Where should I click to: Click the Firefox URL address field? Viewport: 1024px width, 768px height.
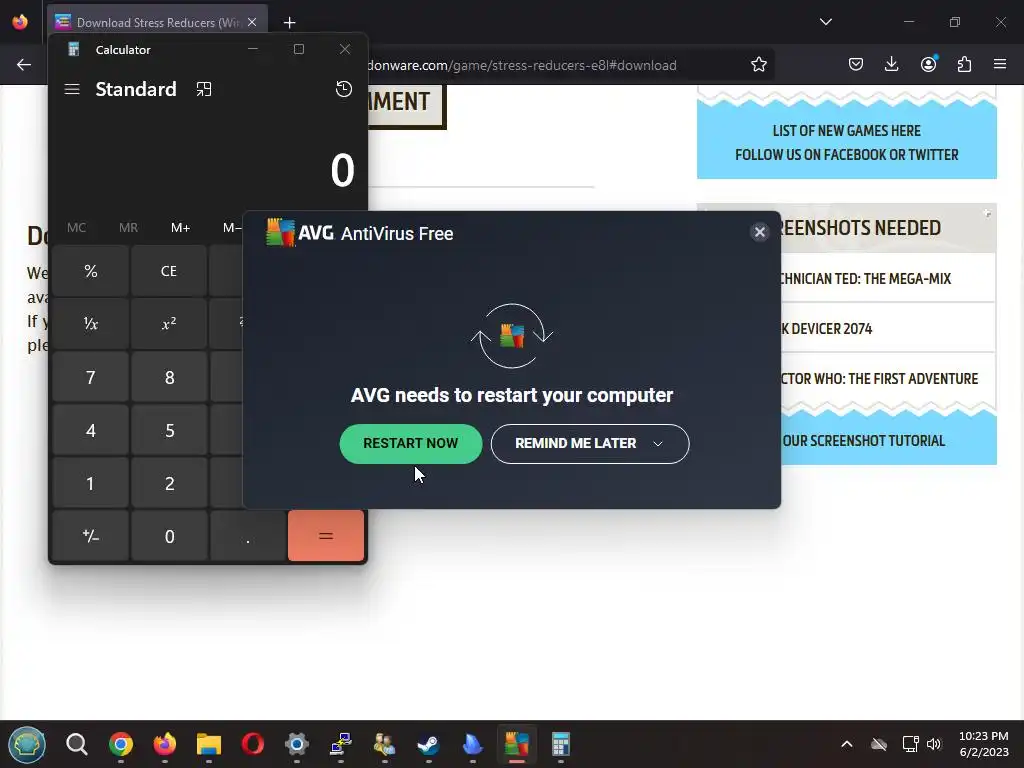(522, 65)
